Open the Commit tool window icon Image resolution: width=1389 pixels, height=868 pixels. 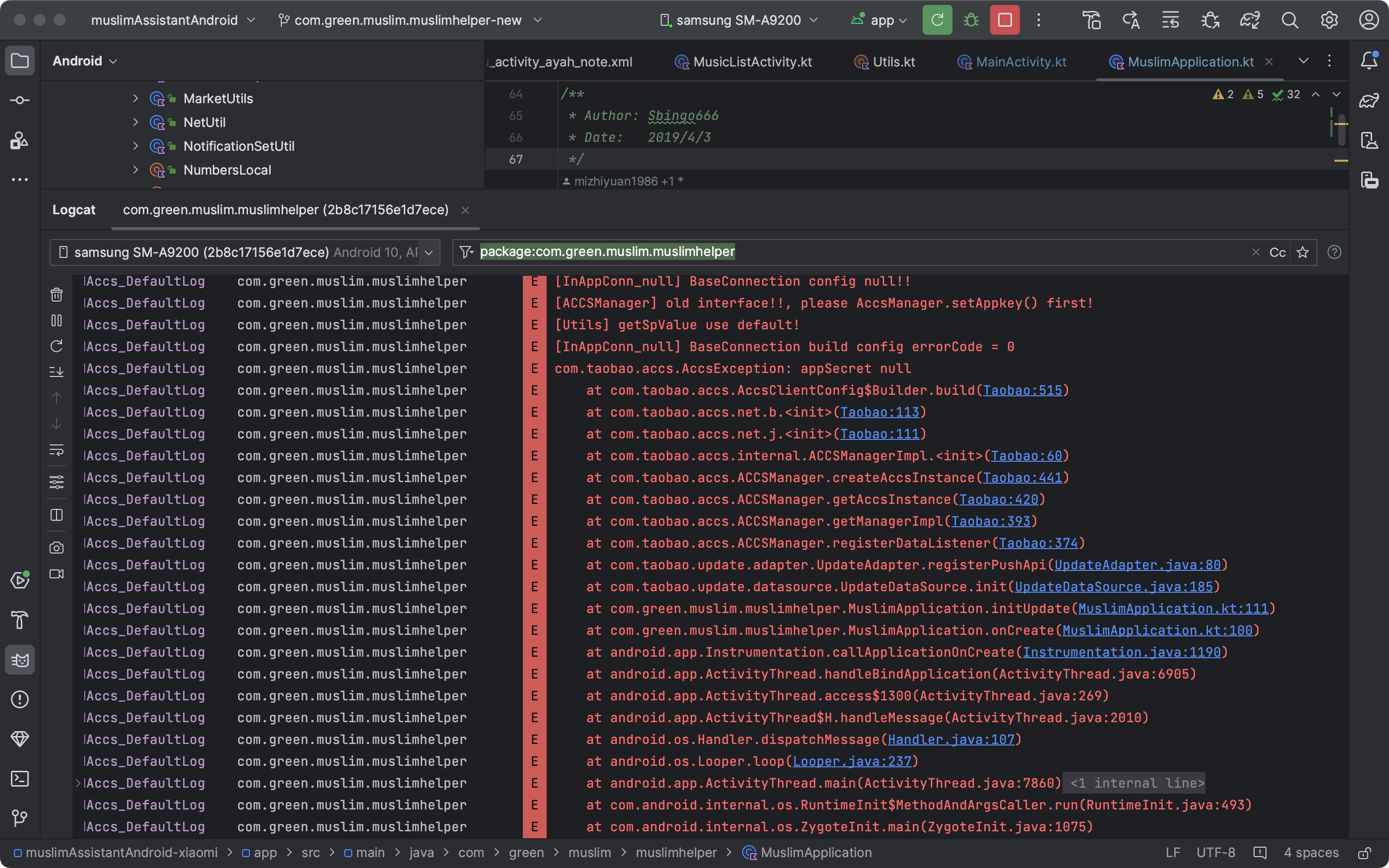click(19, 101)
